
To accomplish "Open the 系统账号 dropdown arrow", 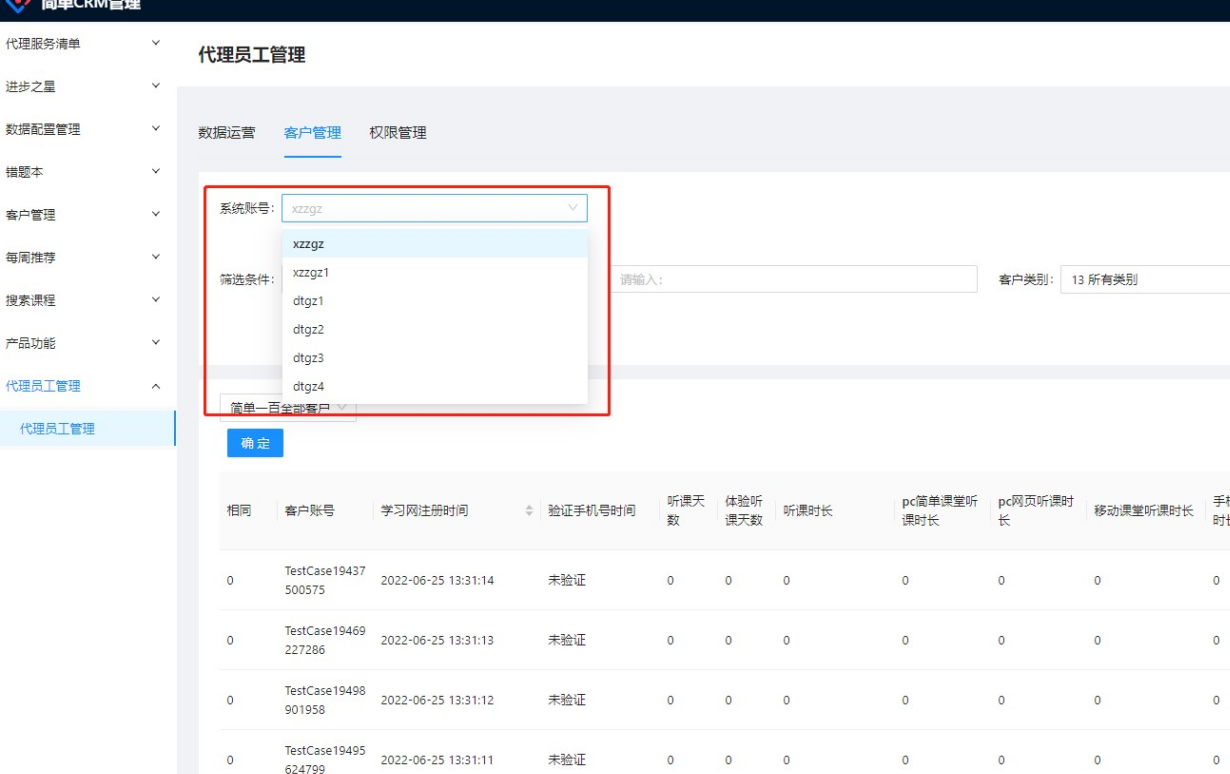I will [572, 208].
